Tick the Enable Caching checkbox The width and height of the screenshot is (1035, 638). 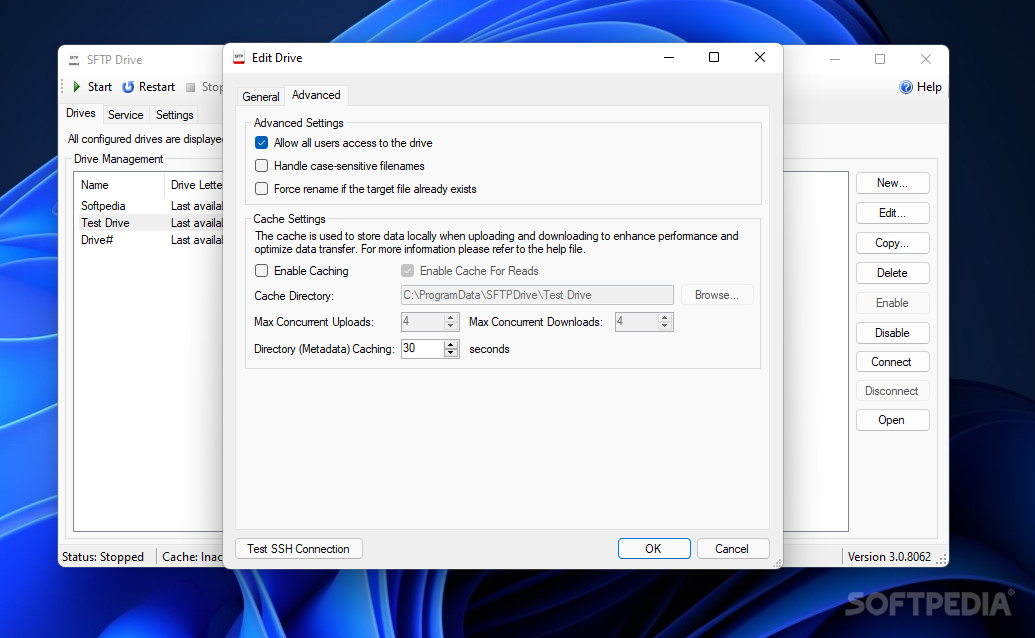[x=261, y=271]
